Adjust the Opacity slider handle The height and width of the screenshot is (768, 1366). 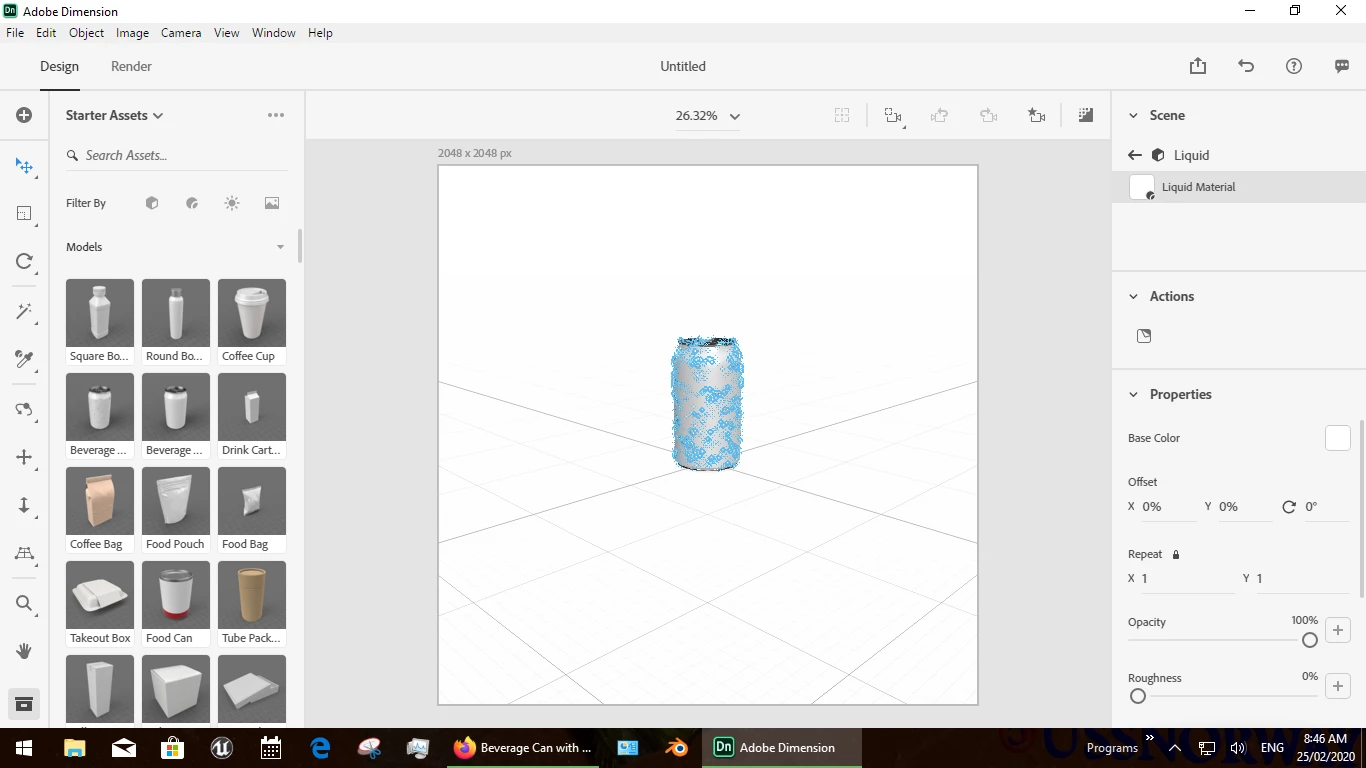(x=1310, y=640)
